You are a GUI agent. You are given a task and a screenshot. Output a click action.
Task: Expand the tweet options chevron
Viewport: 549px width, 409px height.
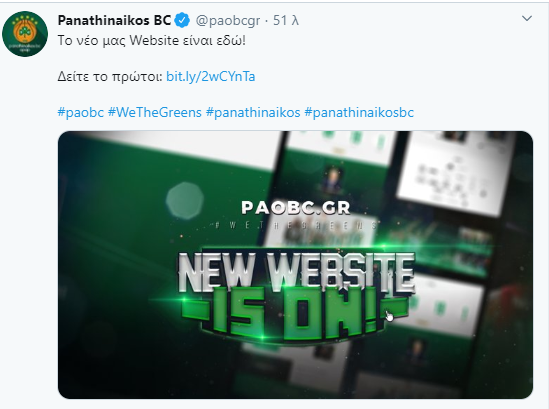[527, 18]
